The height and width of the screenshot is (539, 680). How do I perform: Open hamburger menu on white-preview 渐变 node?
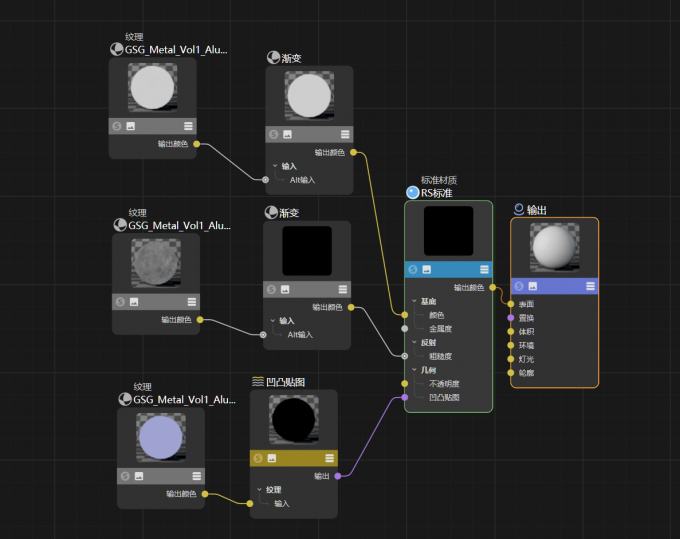coord(345,134)
